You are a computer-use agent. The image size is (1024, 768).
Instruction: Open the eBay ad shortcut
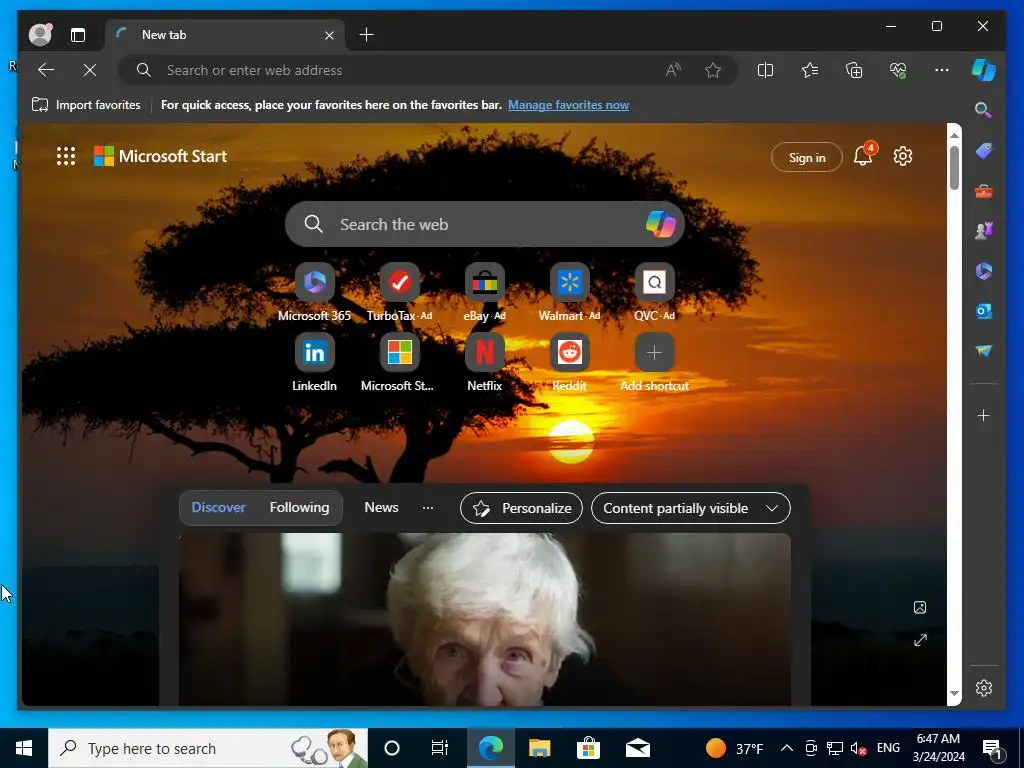click(x=485, y=293)
